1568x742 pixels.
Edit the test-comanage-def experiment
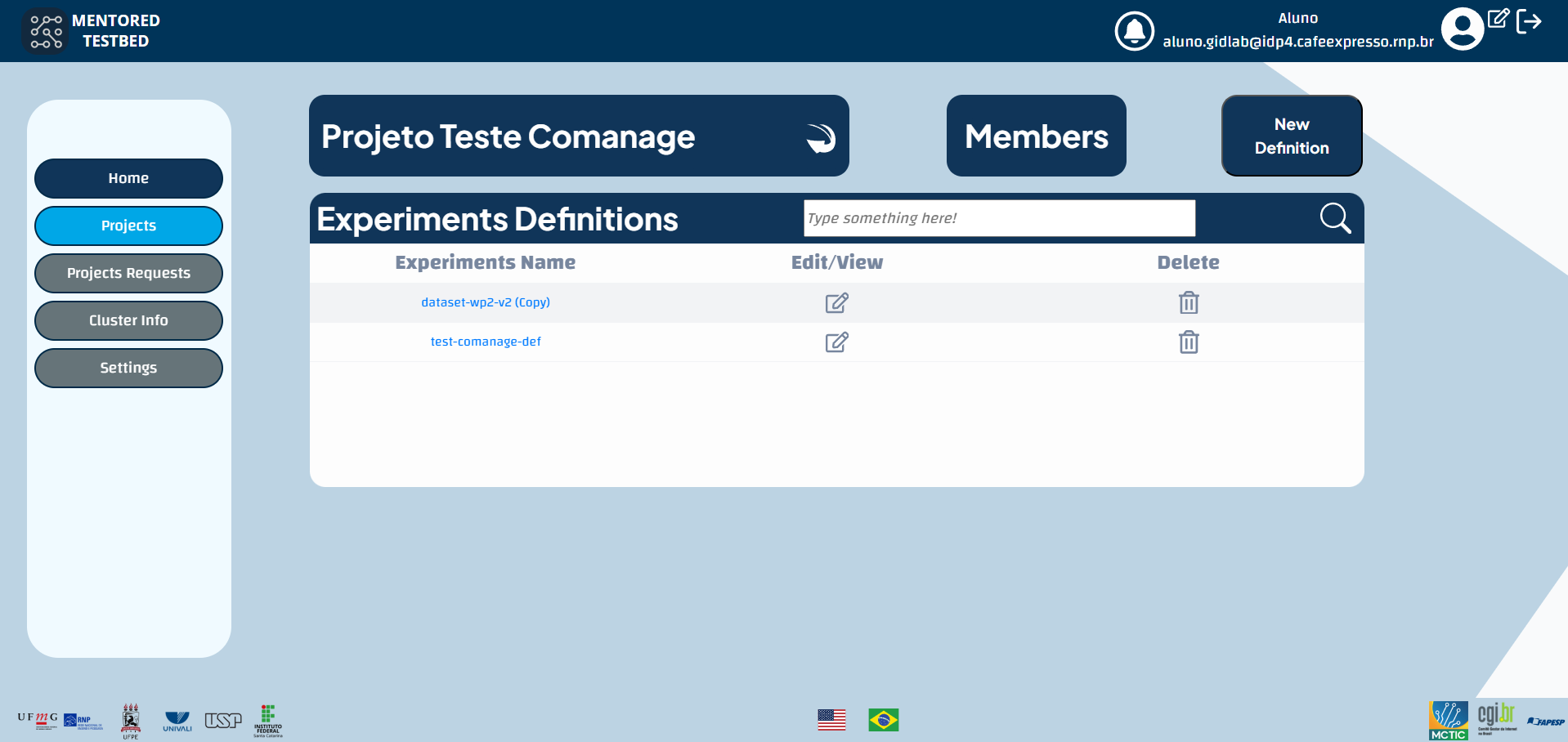pyautogui.click(x=836, y=342)
